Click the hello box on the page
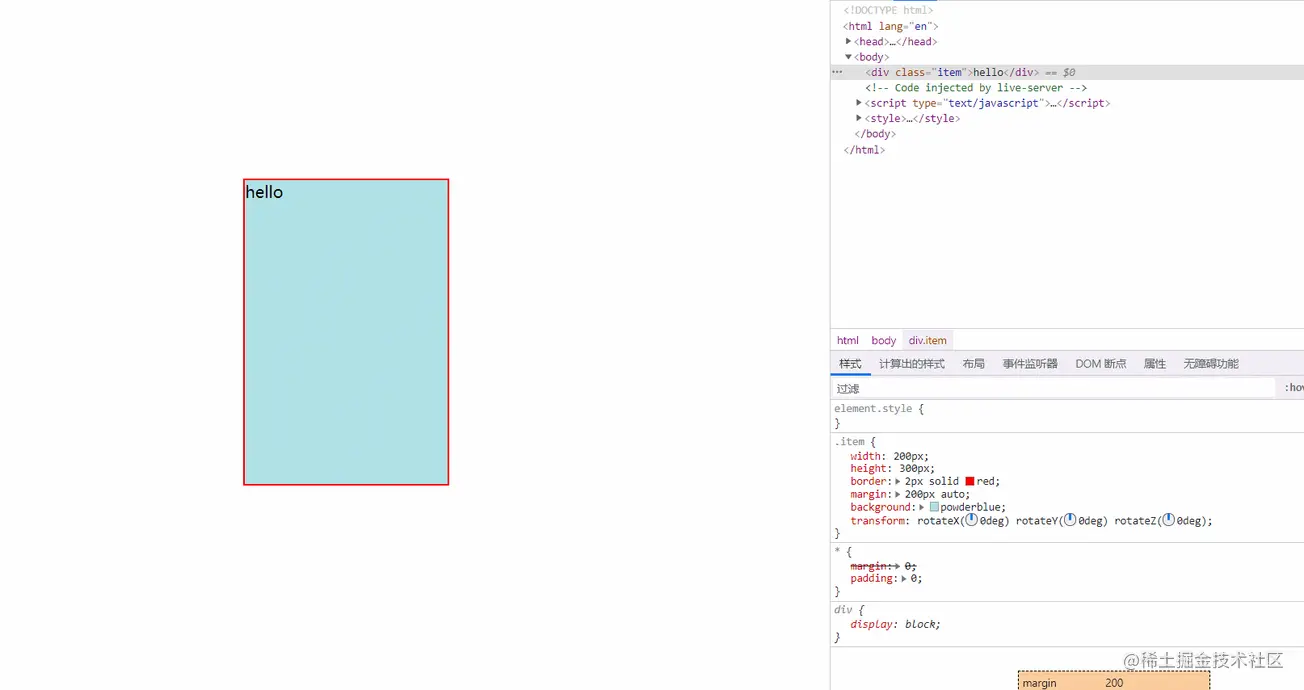1304x690 pixels. click(x=346, y=332)
